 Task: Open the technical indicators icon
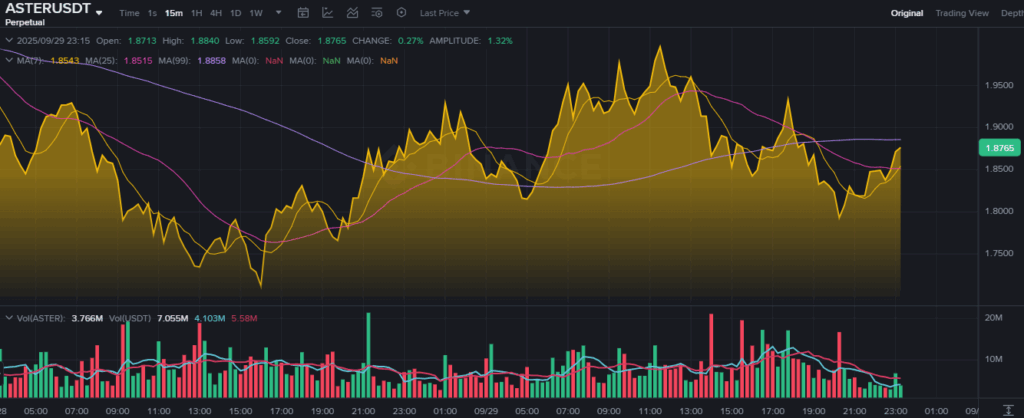pyautogui.click(x=352, y=13)
